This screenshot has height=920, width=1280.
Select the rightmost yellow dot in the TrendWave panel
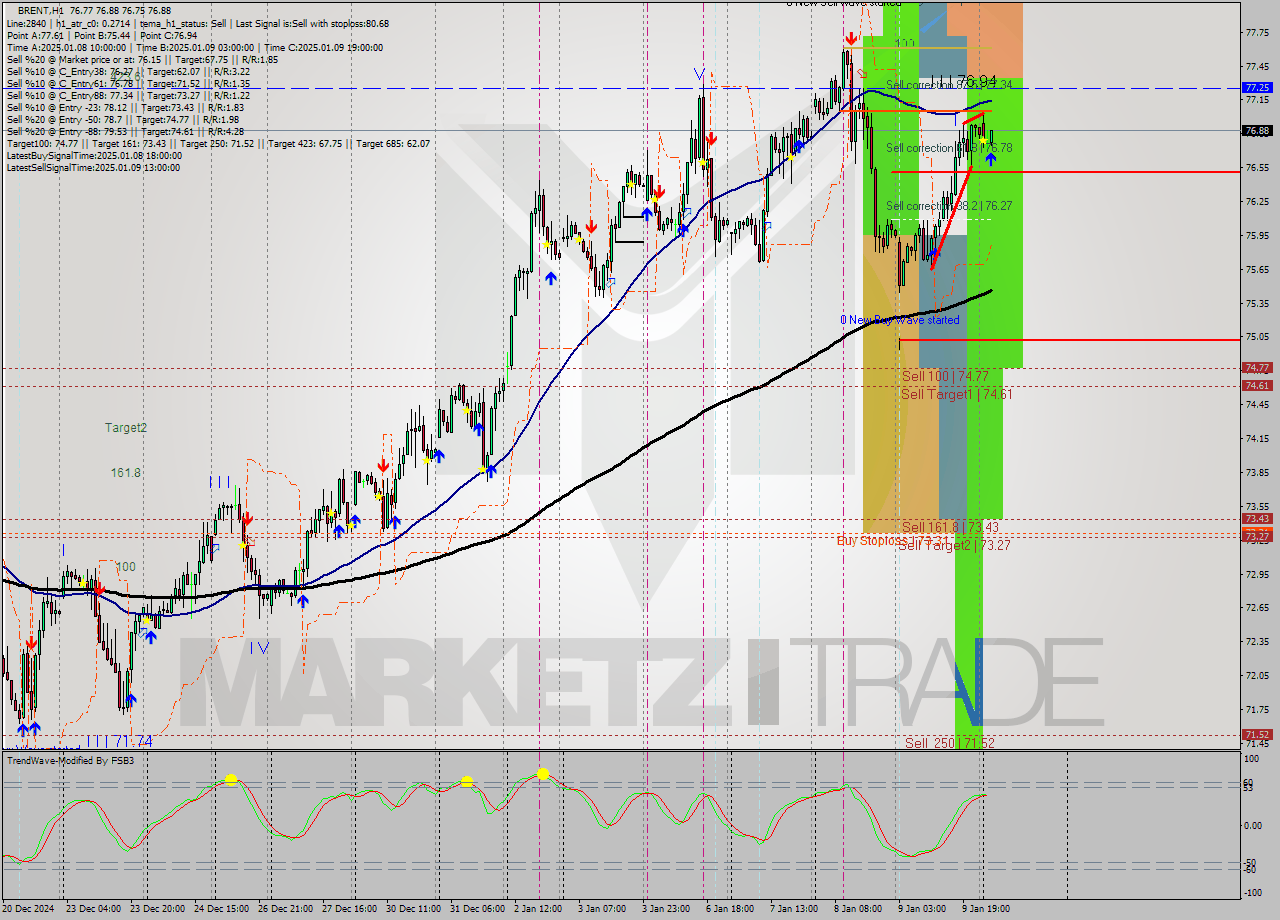pyautogui.click(x=543, y=773)
